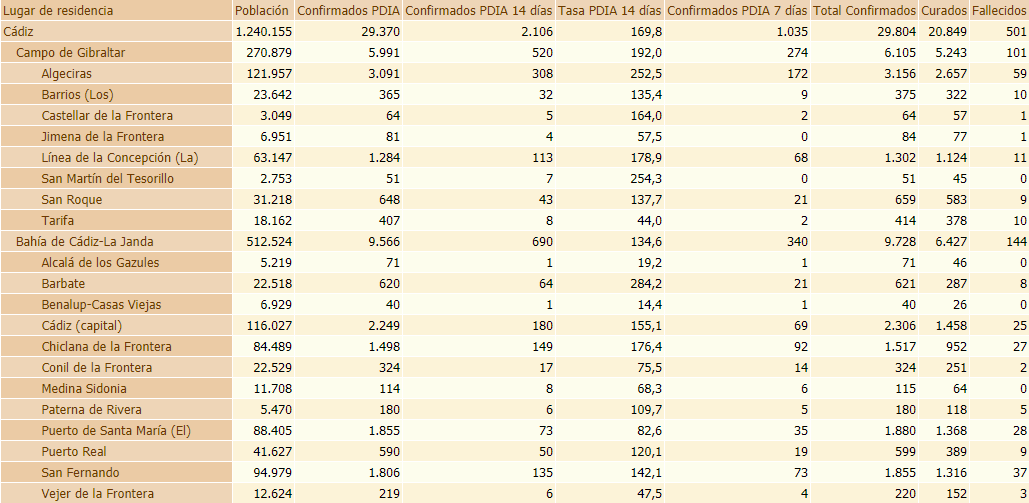Click the Chiclana de la Frontera label
This screenshot has height=503, width=1029.
[107, 346]
